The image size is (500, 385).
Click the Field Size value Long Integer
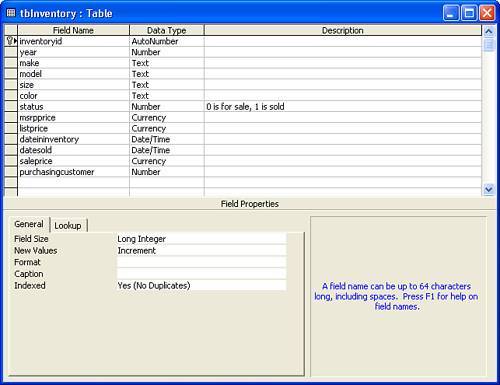(202, 239)
